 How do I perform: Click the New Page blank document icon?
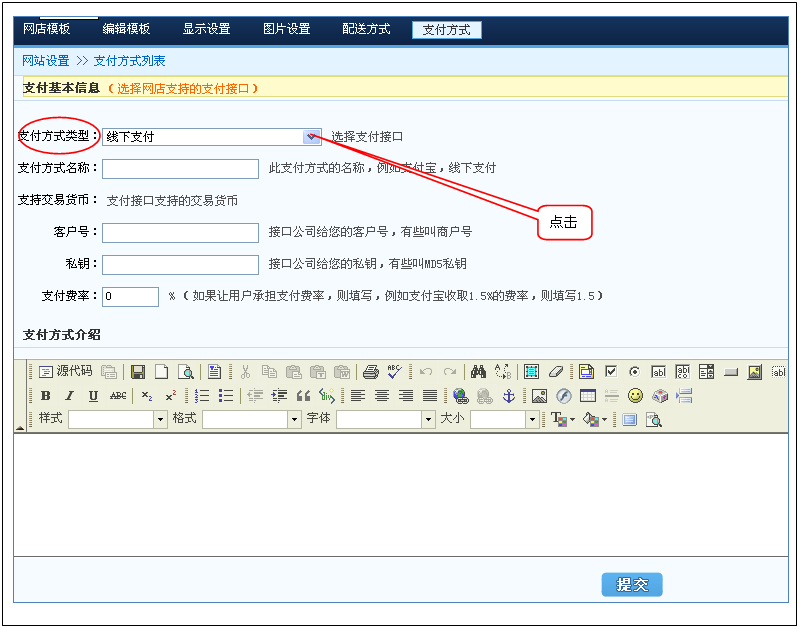[x=162, y=372]
